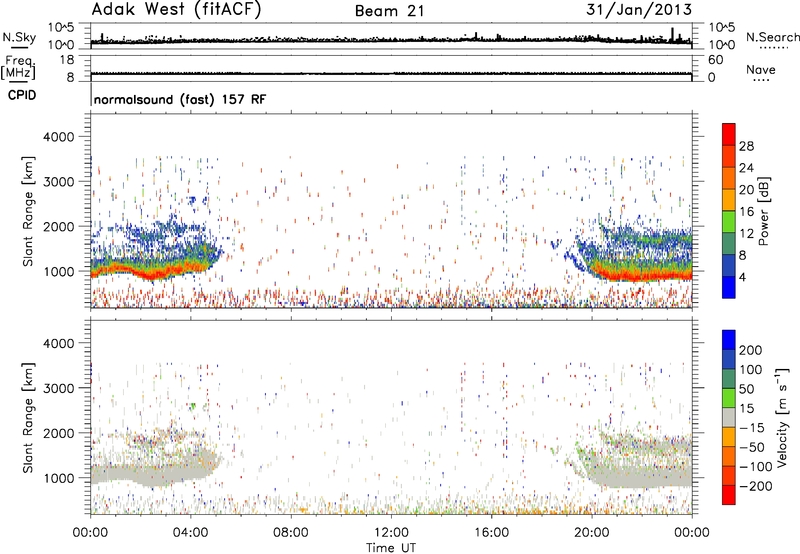This screenshot has height=554, width=800.
Task: Select the 'N.Sky' legend label
Action: pos(19,37)
